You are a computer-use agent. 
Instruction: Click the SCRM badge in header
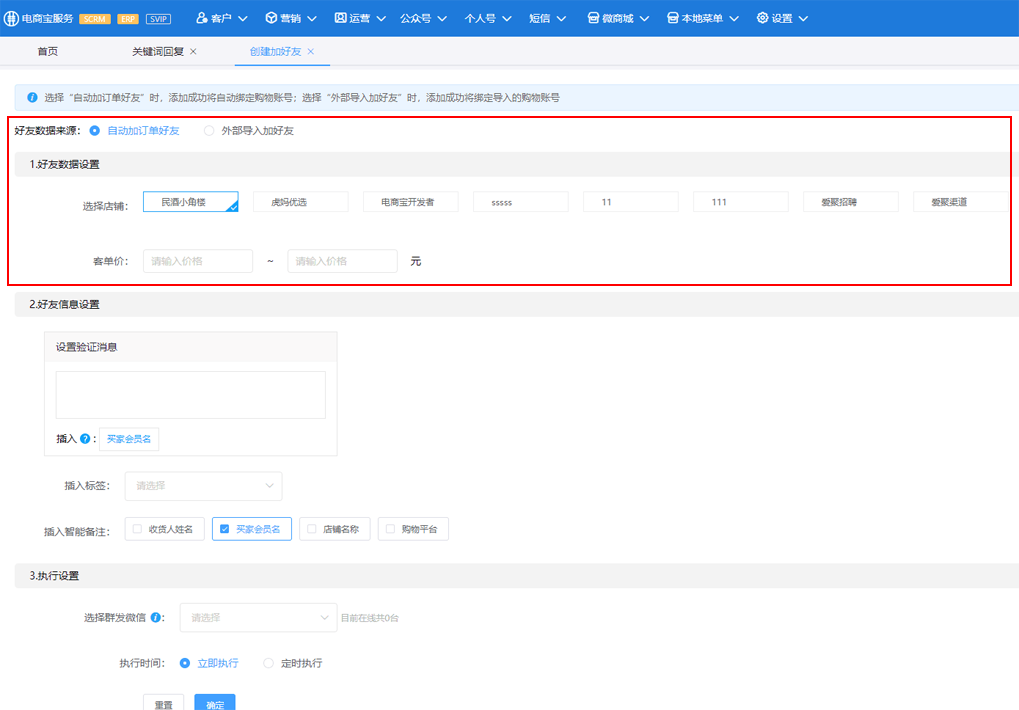pyautogui.click(x=95, y=19)
